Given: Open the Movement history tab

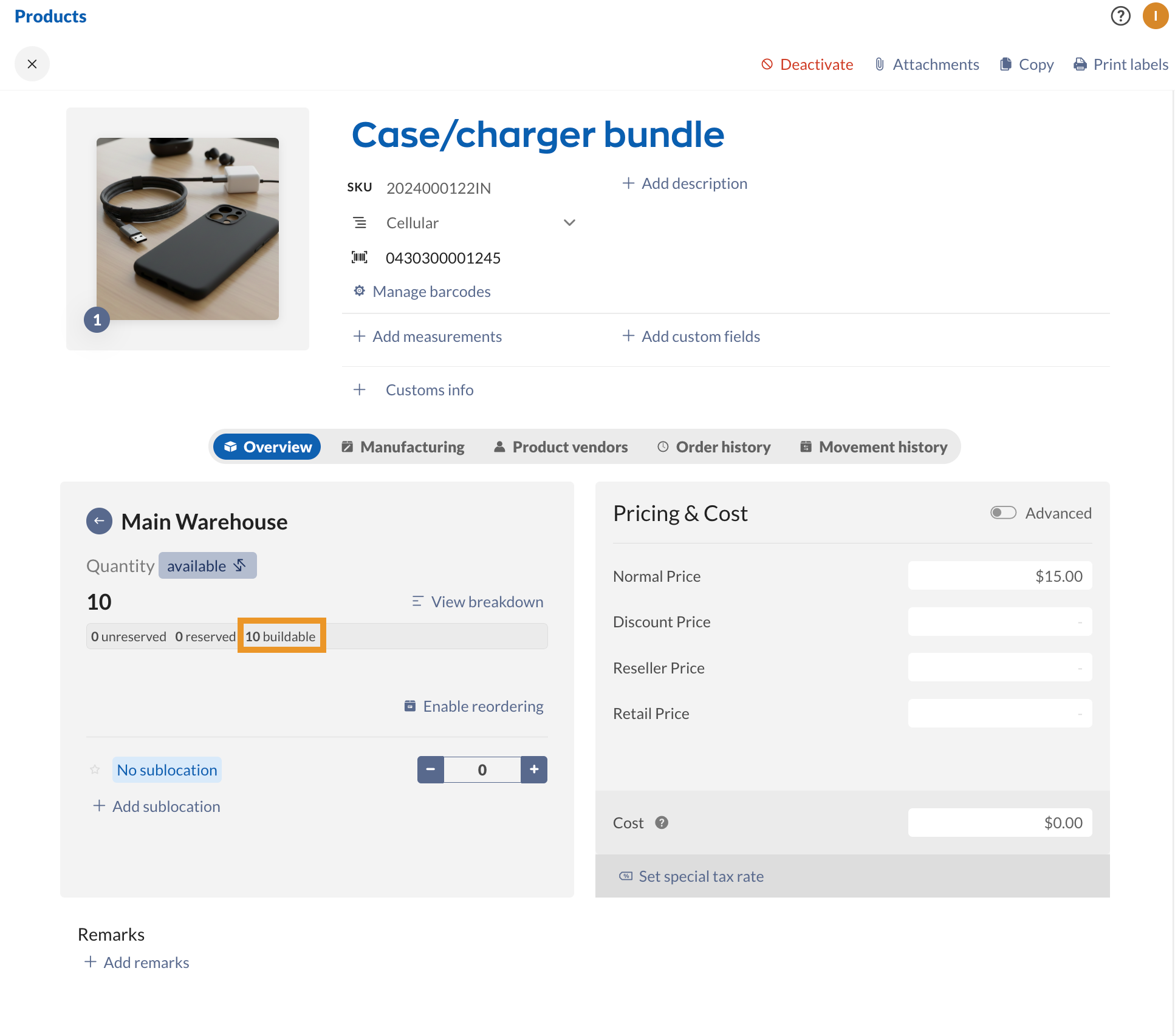Looking at the screenshot, I should [873, 447].
